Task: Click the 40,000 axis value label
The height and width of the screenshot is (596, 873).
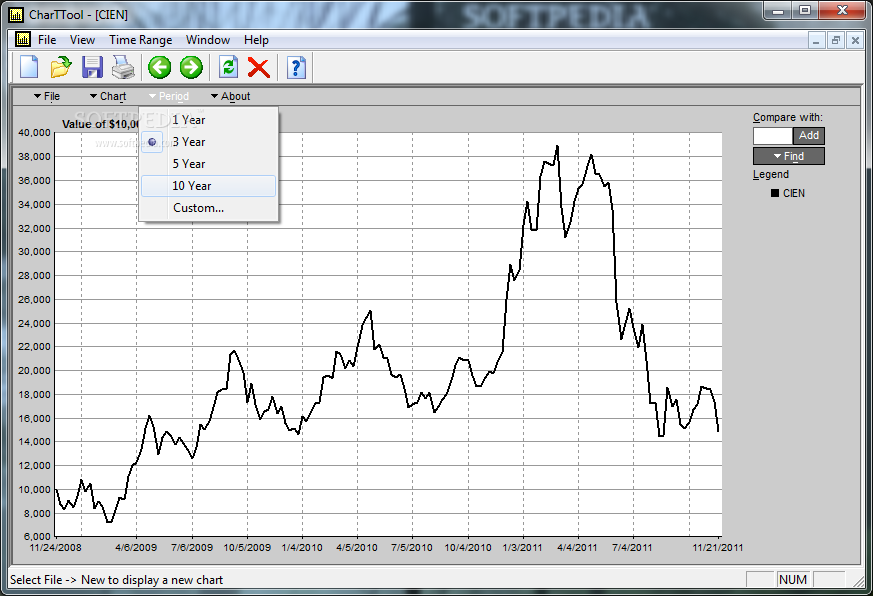Action: pos(34,133)
